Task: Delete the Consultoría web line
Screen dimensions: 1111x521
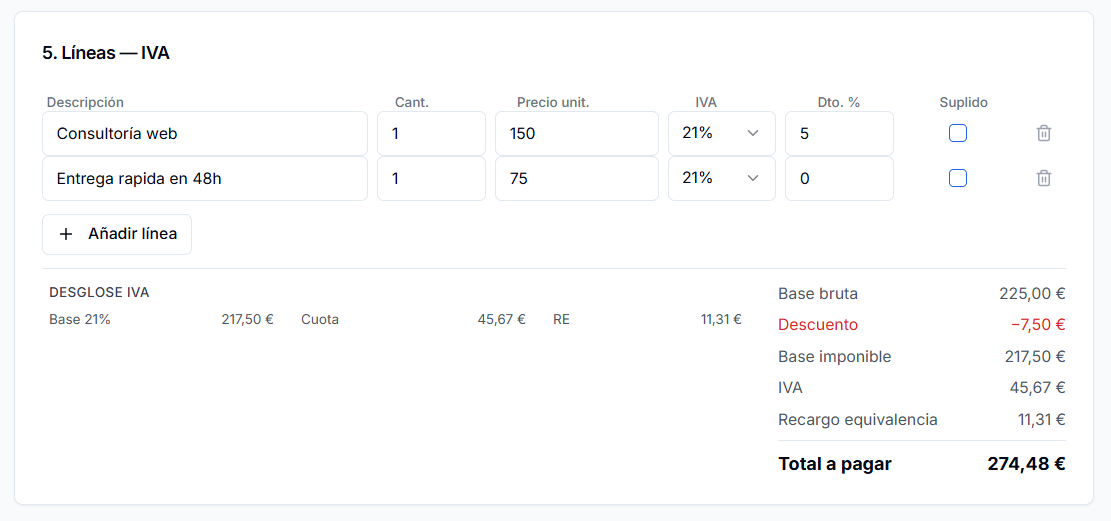Action: (1043, 133)
